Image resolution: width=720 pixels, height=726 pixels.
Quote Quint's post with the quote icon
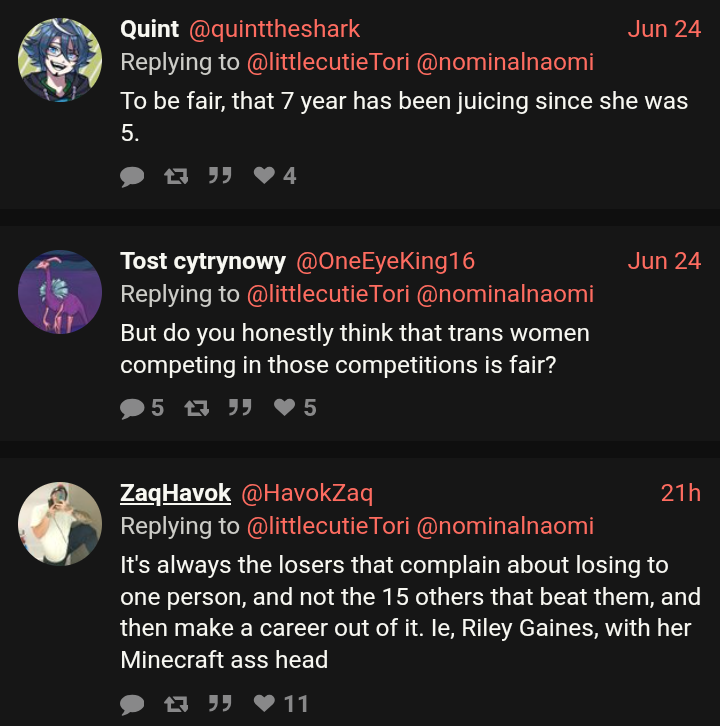(219, 177)
